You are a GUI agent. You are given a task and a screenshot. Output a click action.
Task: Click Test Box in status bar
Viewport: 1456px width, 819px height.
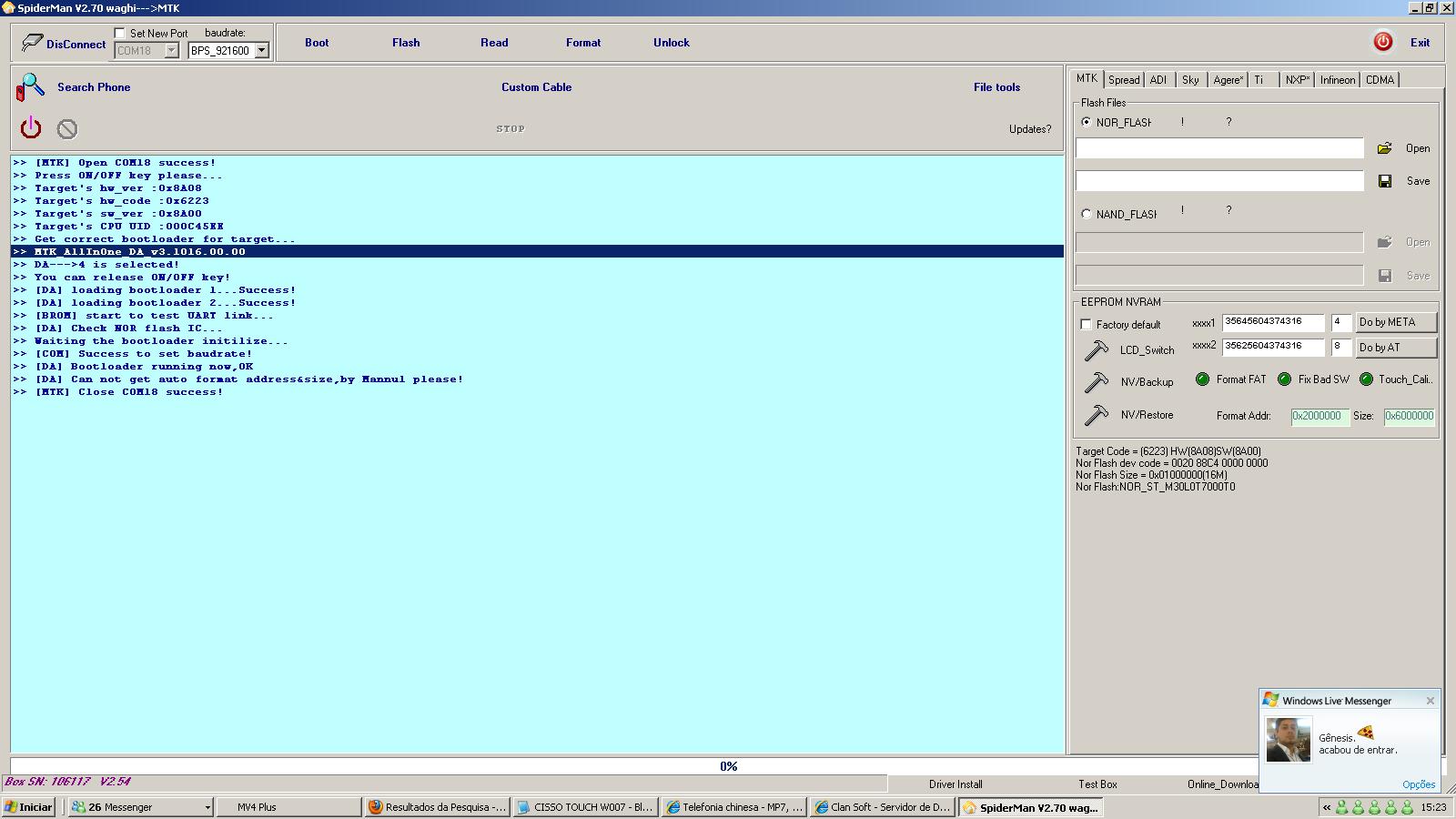[x=1097, y=784]
